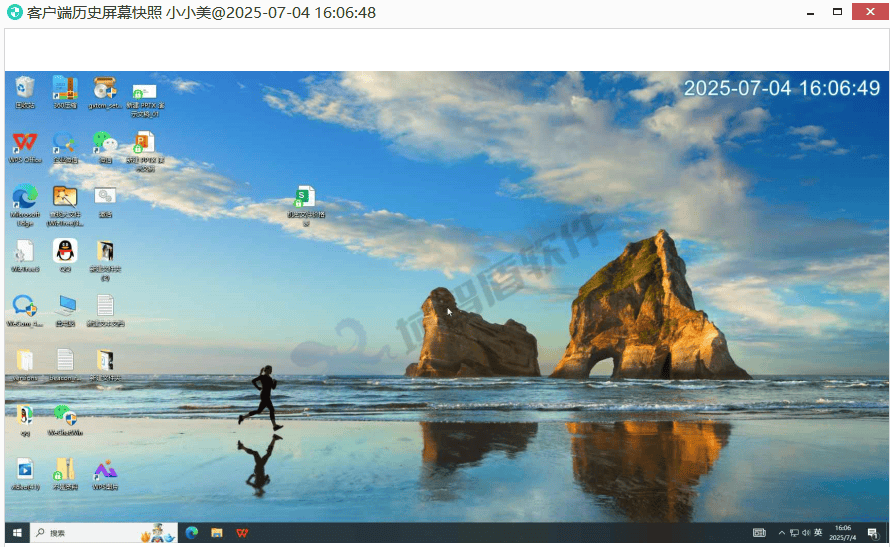This screenshot has height=547, width=890.
Task: Open the WeChat desktop shortcut
Action: [x=104, y=144]
